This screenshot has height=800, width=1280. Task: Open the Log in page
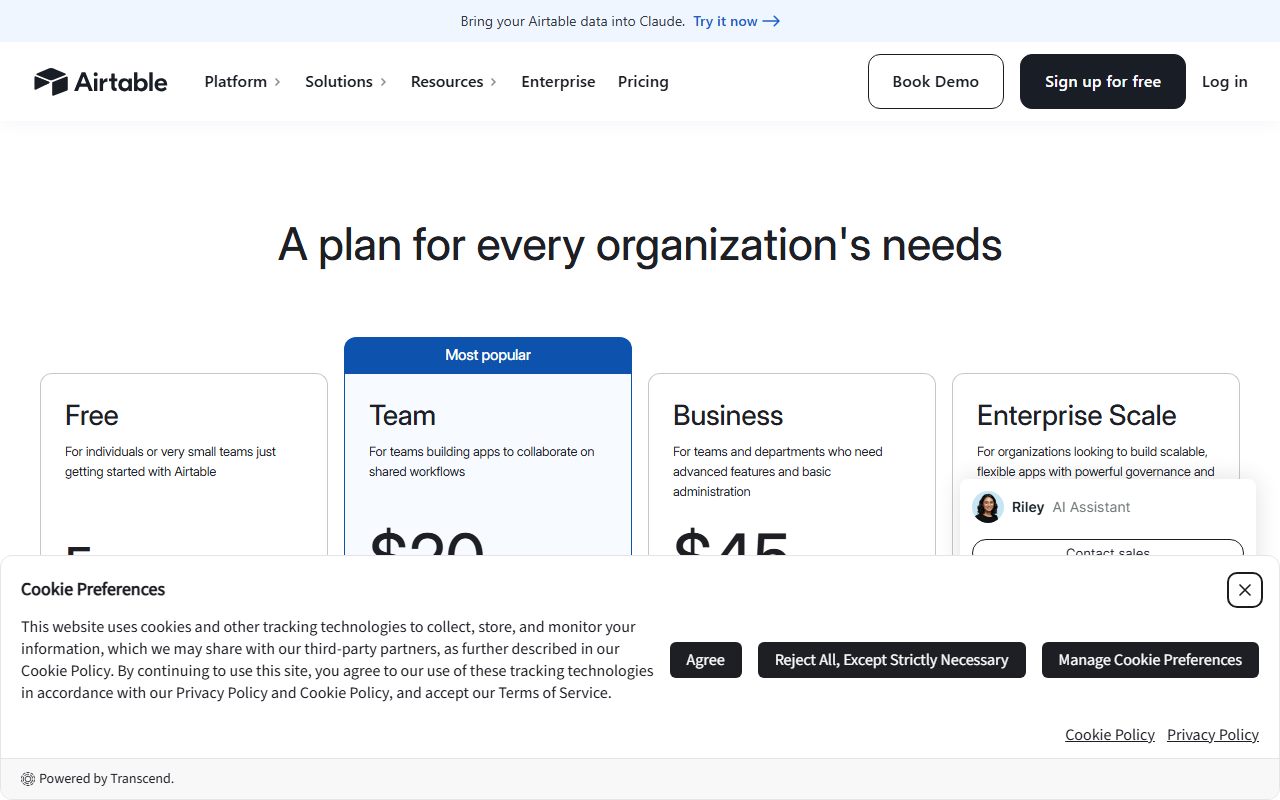1225,82
